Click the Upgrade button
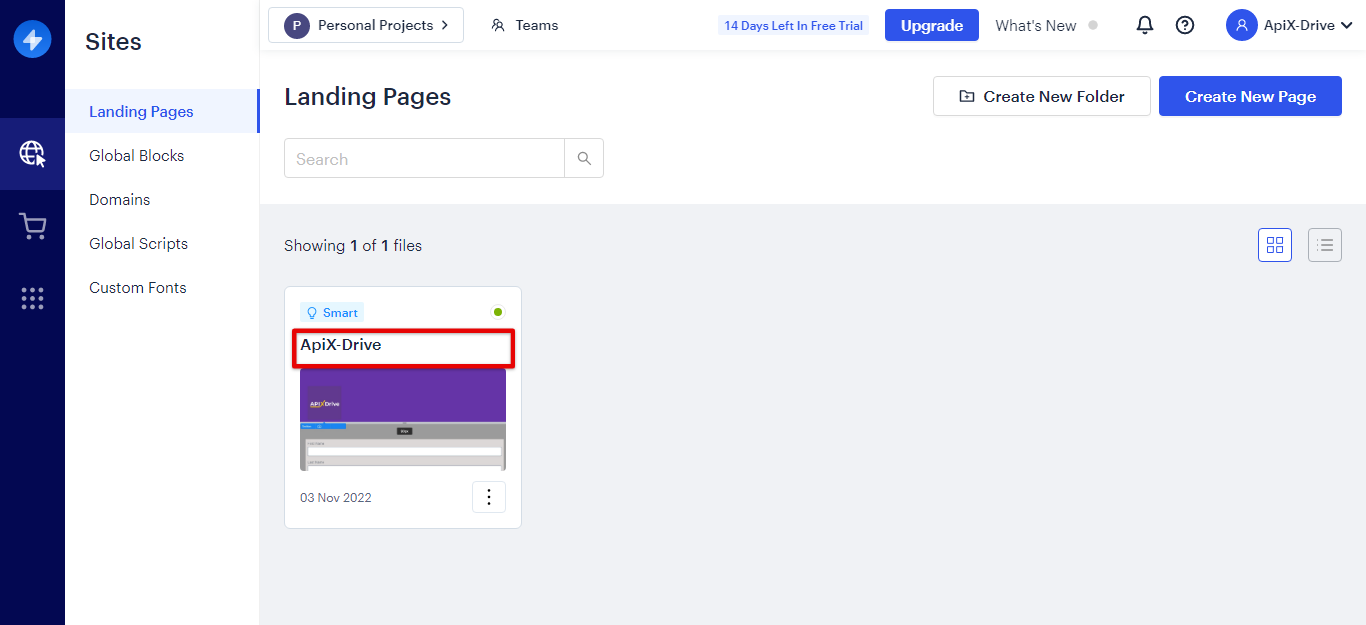This screenshot has width=1366, height=625. point(932,25)
